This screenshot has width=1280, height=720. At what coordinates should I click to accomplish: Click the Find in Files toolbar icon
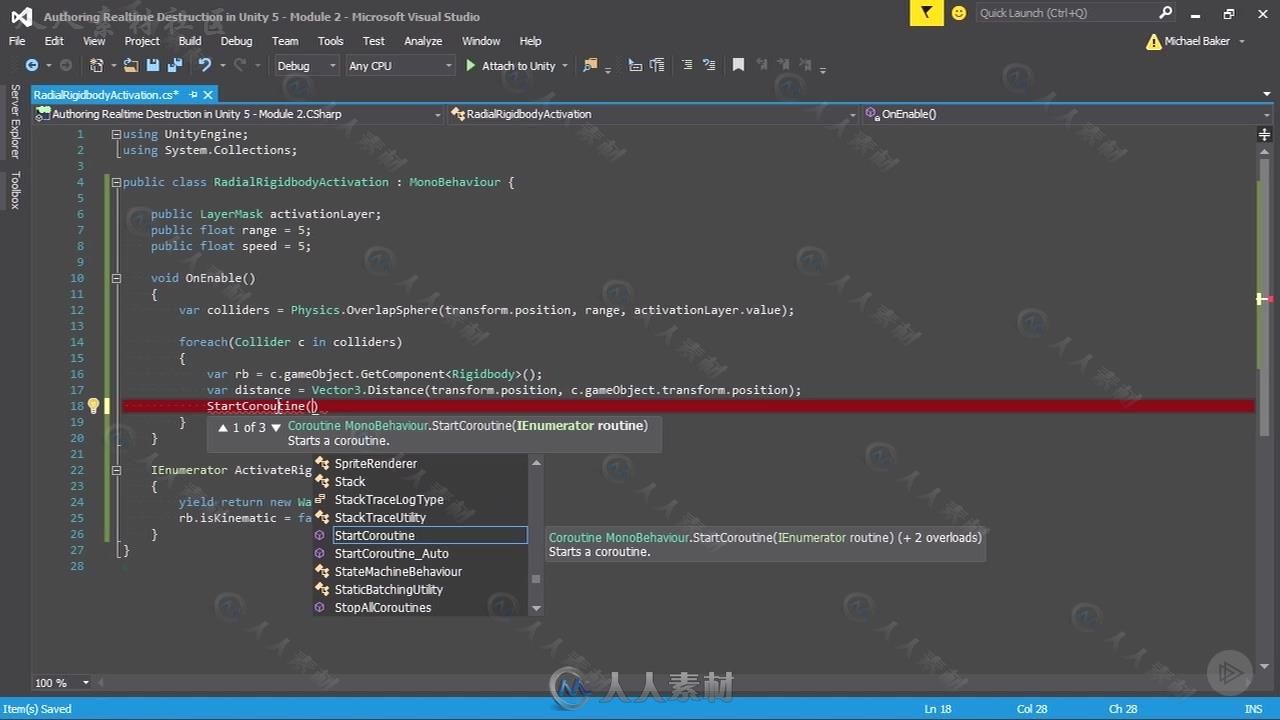590,65
